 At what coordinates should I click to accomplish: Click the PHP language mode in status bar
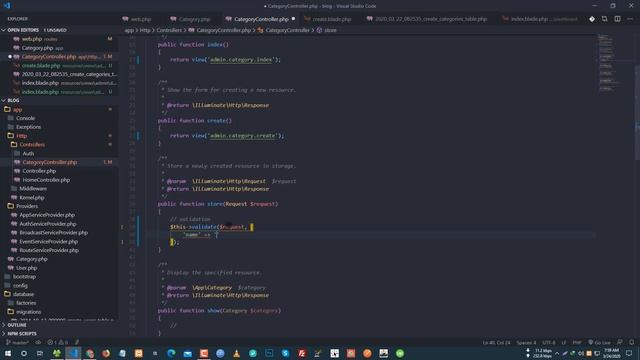pyautogui.click(x=577, y=342)
